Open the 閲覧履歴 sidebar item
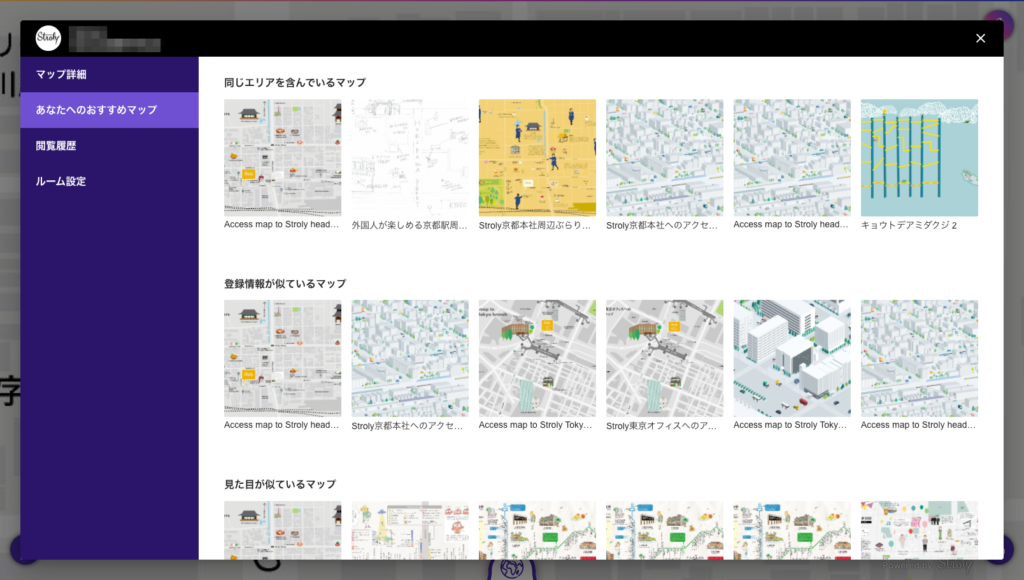 click(x=56, y=146)
